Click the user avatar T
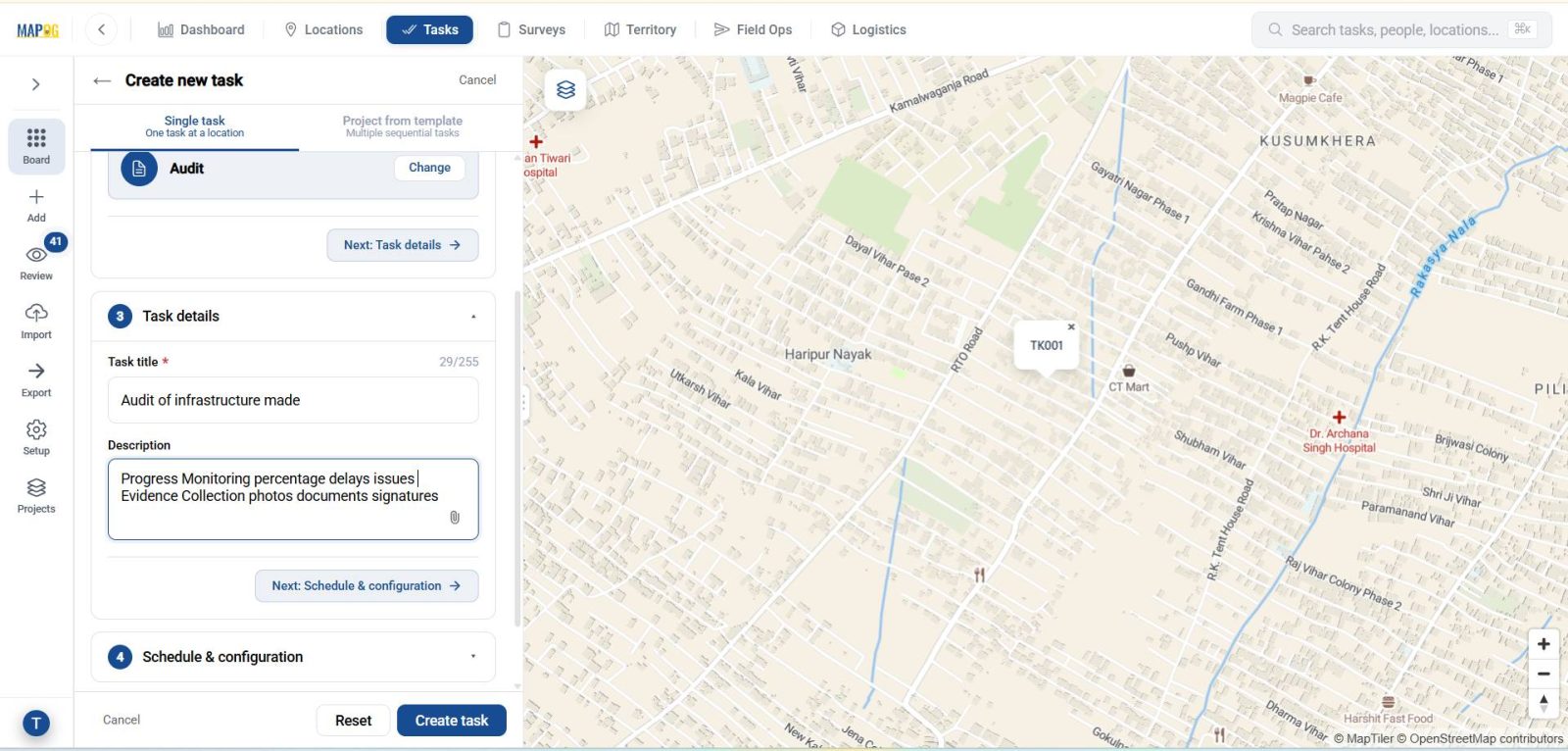 pyautogui.click(x=36, y=724)
